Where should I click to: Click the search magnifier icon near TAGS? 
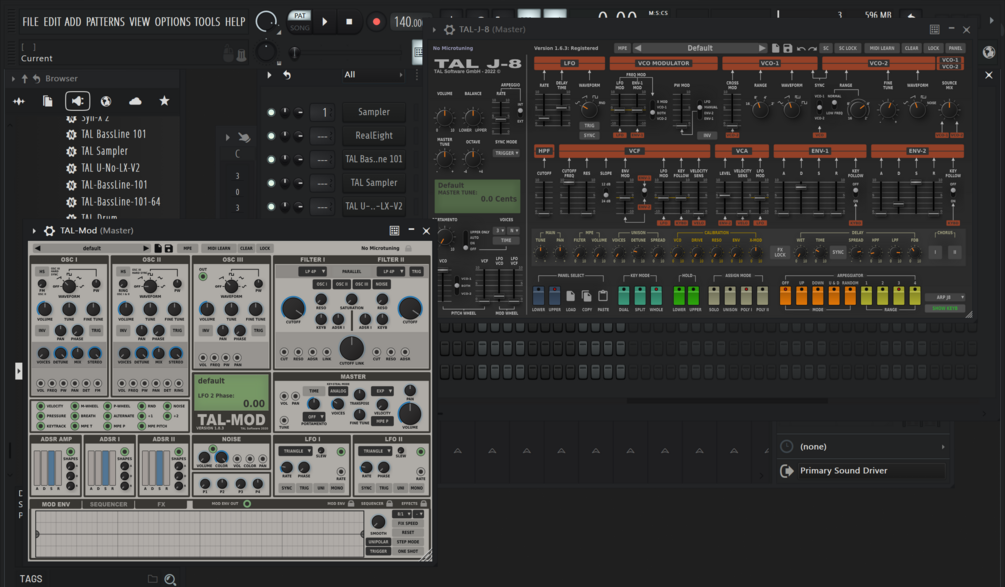(170, 579)
